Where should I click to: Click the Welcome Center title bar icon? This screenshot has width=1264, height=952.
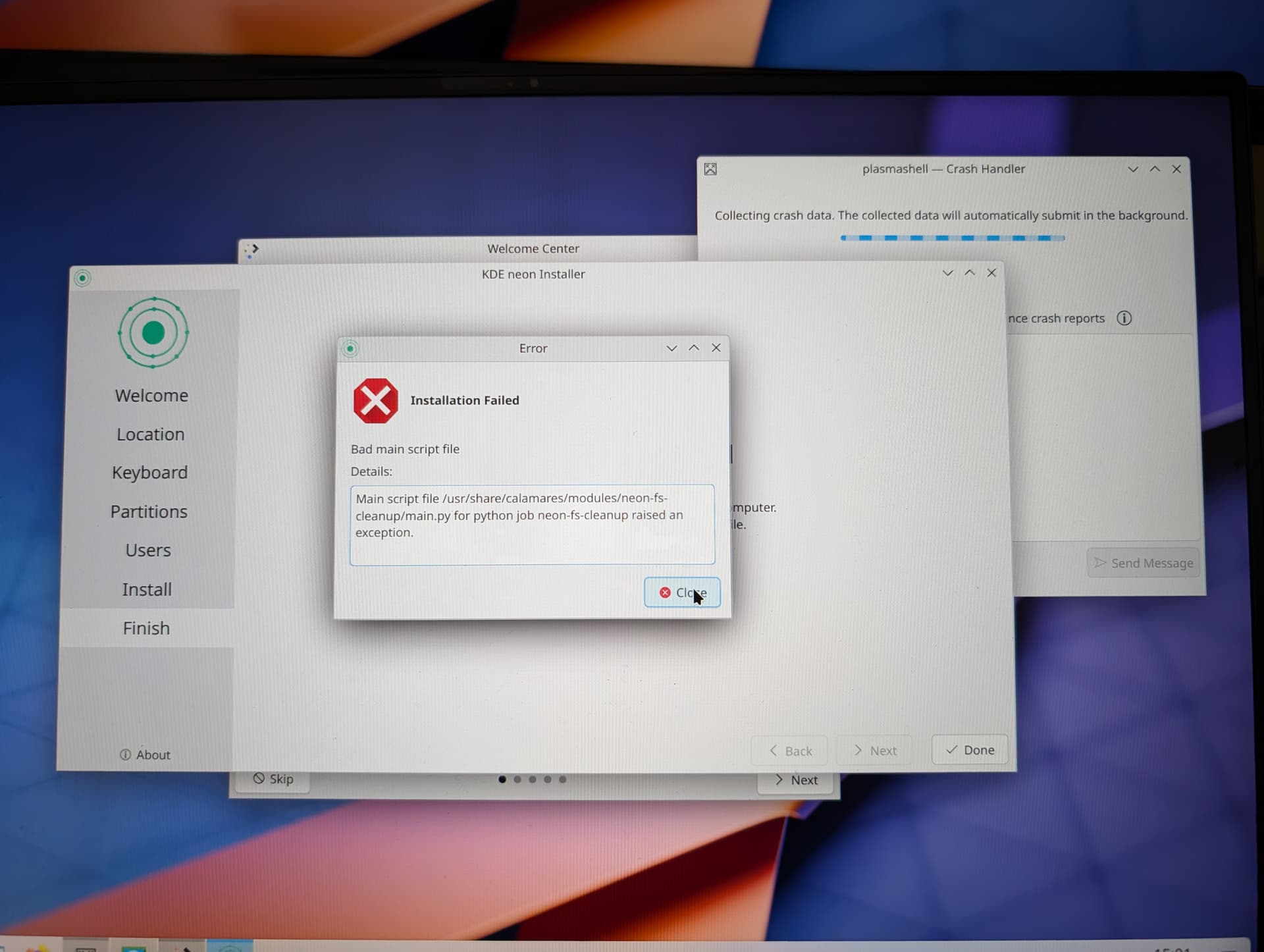click(x=251, y=250)
